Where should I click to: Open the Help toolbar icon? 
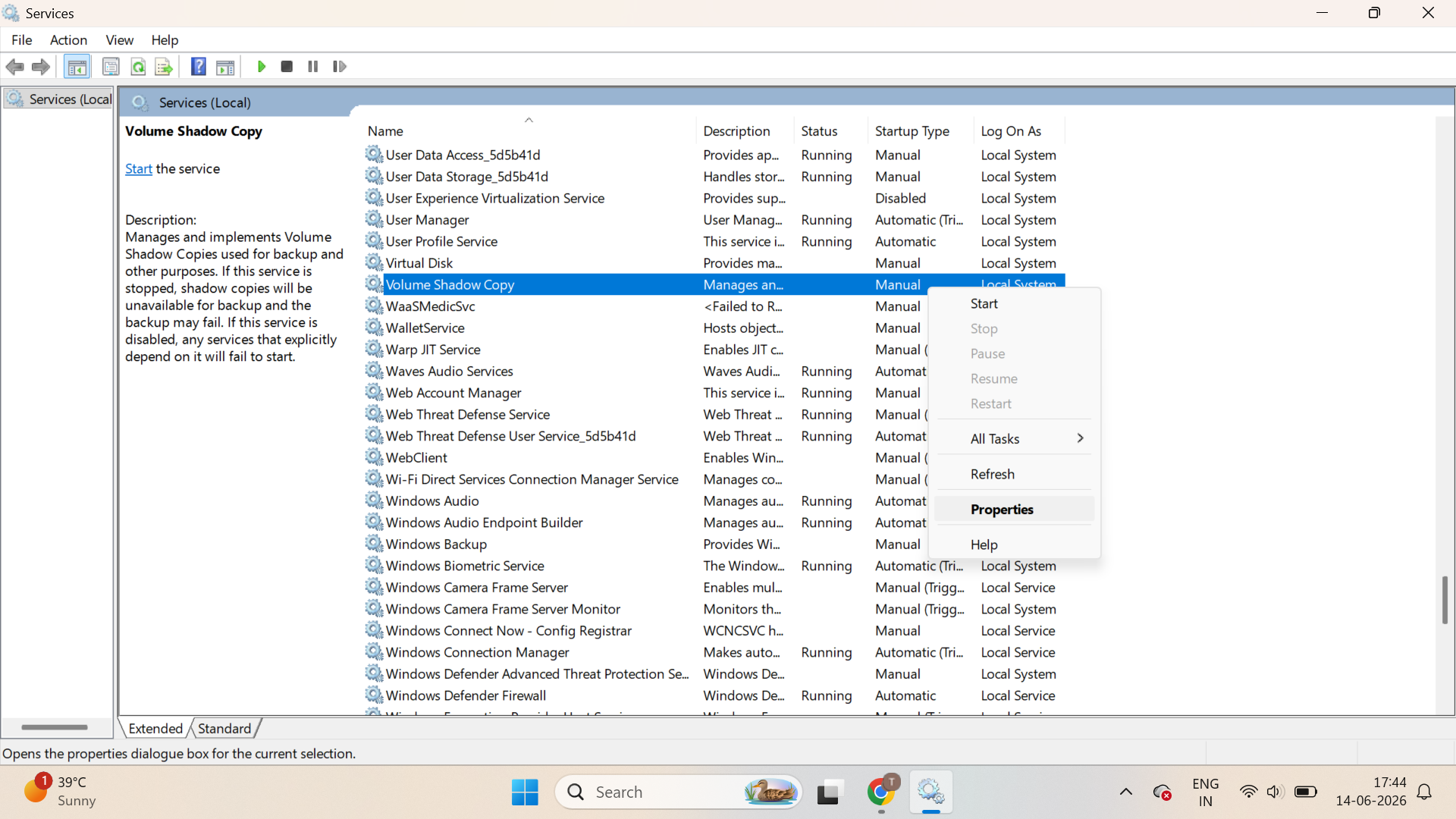point(199,67)
